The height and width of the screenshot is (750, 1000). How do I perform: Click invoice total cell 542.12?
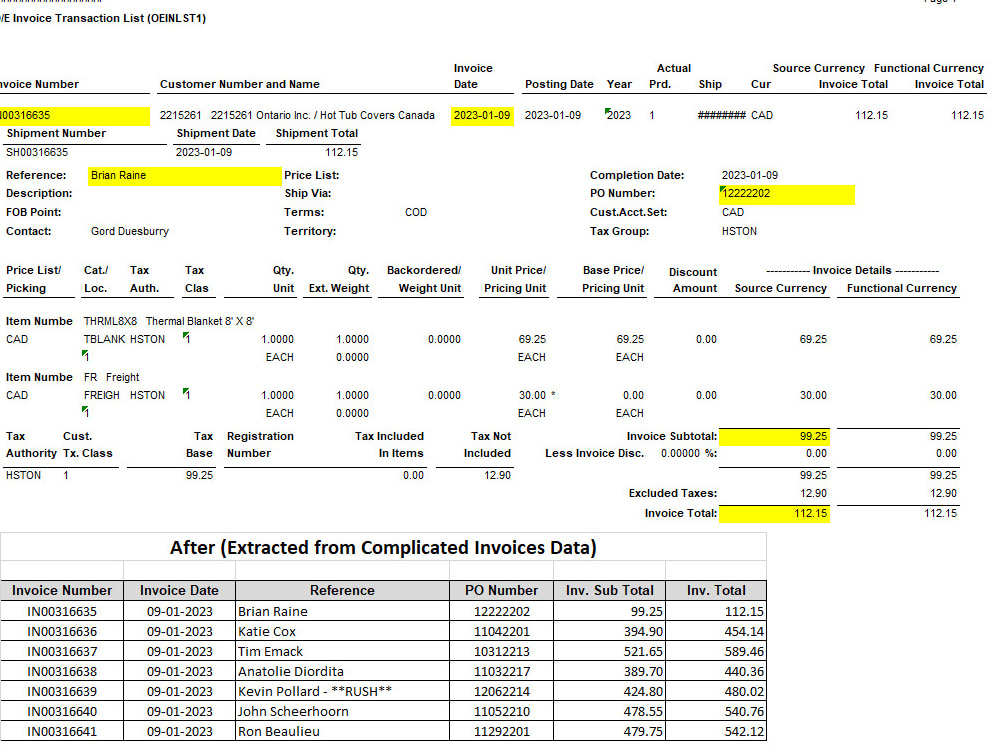point(716,732)
